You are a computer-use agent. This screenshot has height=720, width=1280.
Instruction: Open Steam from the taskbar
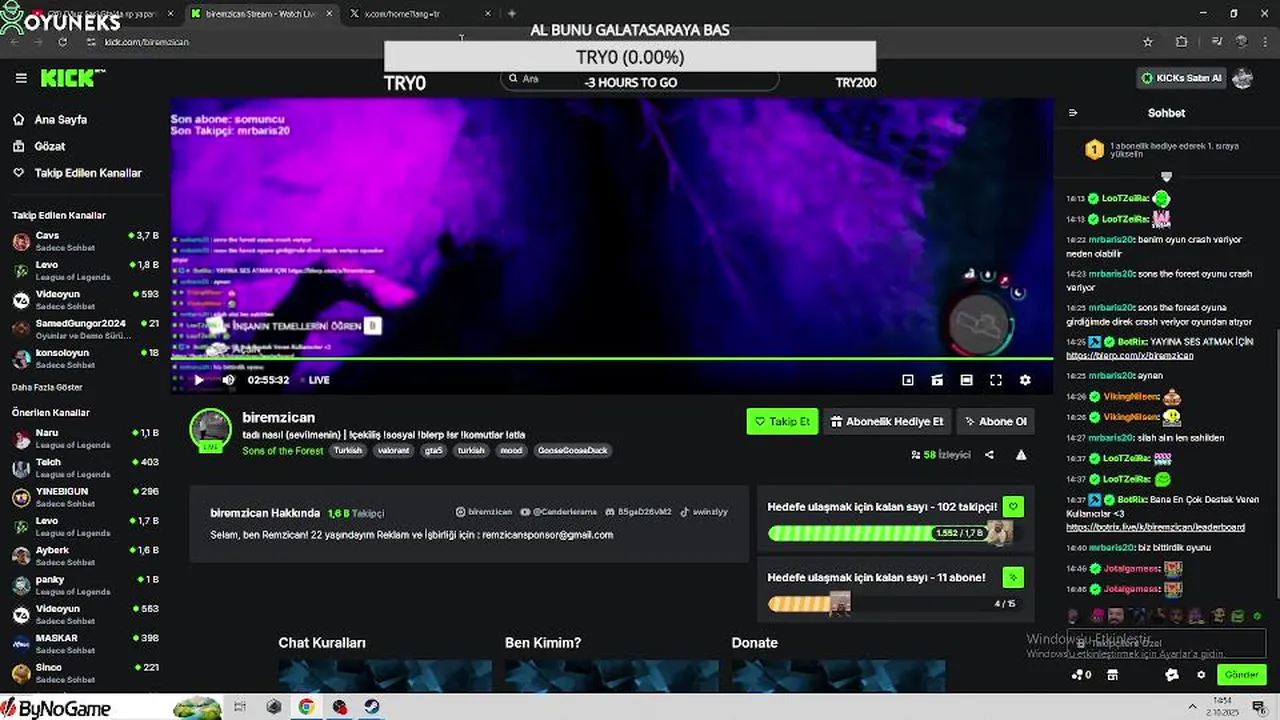click(371, 707)
